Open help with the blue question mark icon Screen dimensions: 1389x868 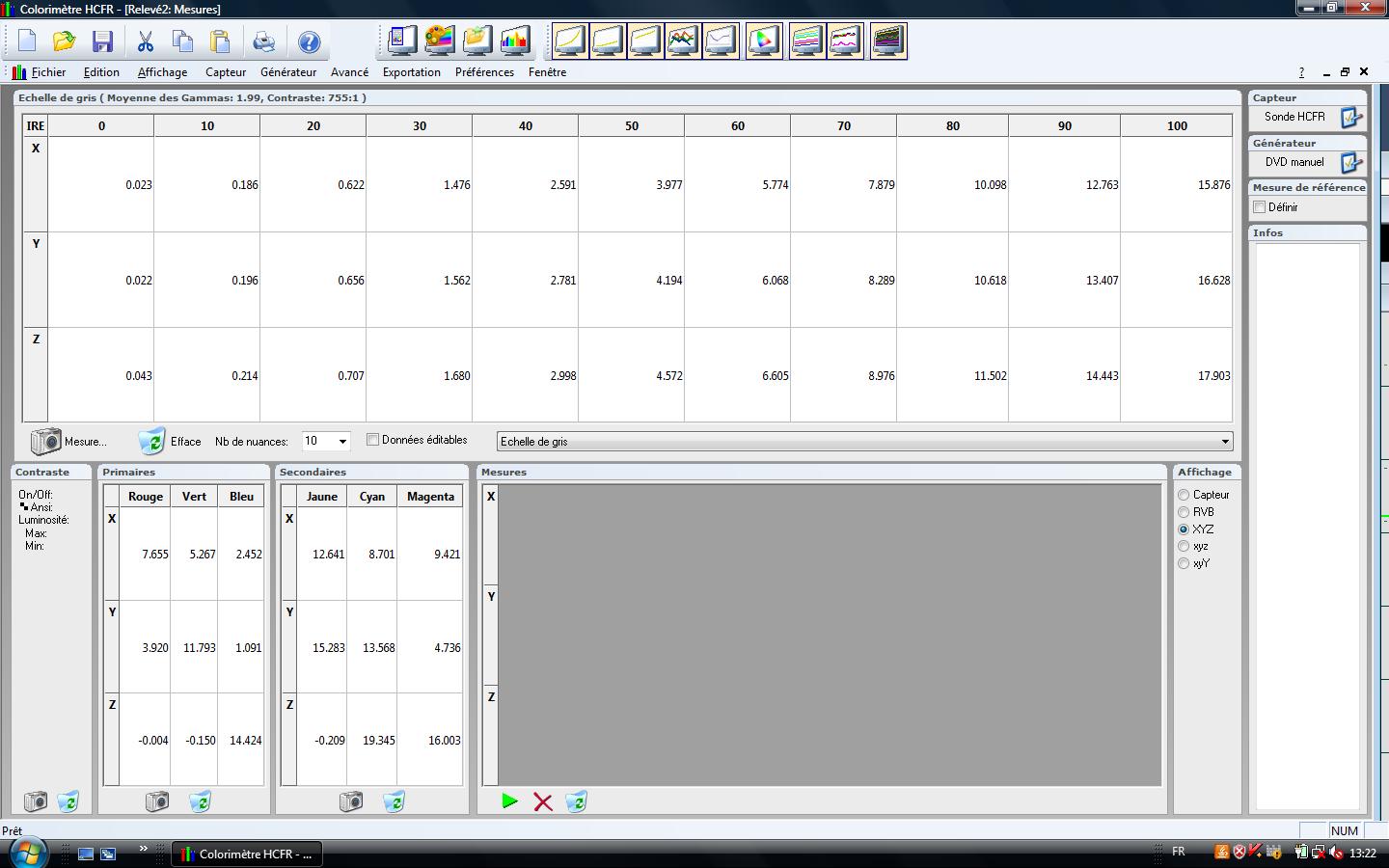coord(309,41)
